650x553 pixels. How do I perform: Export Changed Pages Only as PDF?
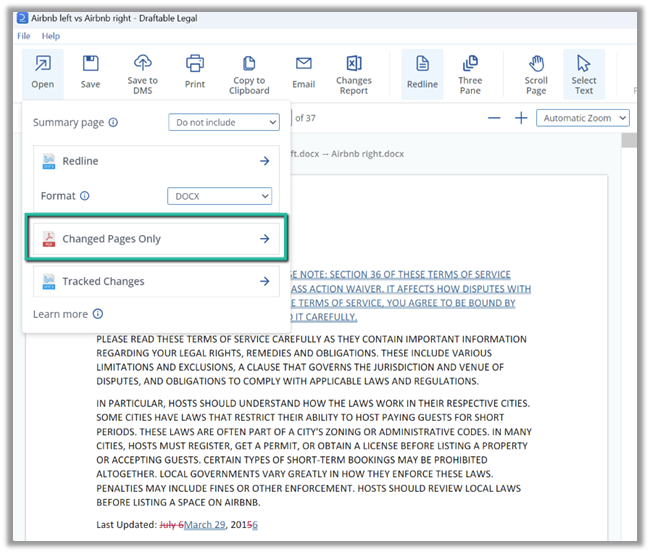tap(156, 239)
